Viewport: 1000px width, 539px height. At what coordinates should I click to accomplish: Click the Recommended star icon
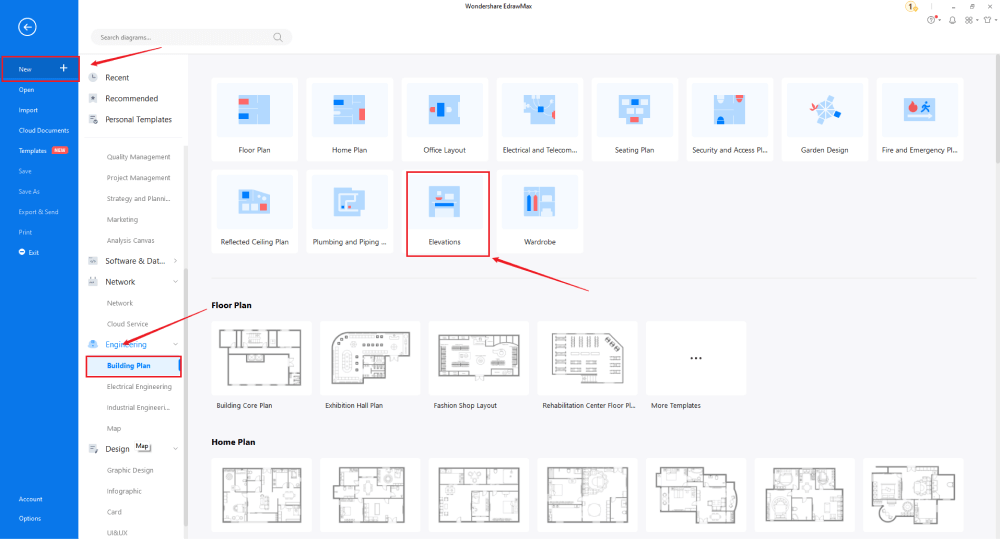point(93,98)
